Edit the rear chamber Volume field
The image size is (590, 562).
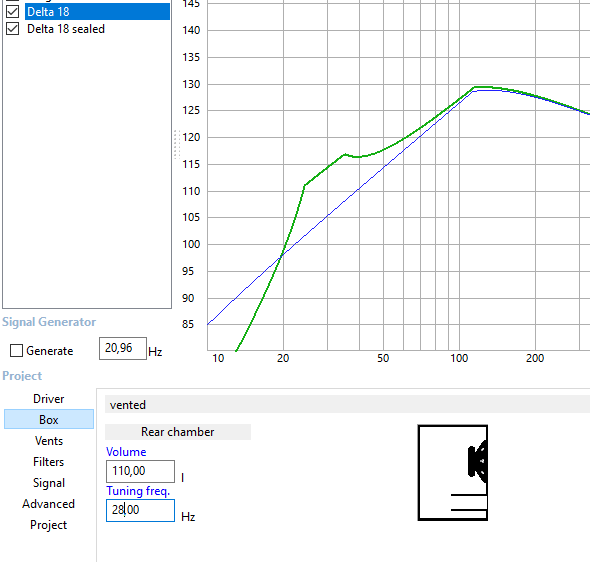pyautogui.click(x=140, y=471)
